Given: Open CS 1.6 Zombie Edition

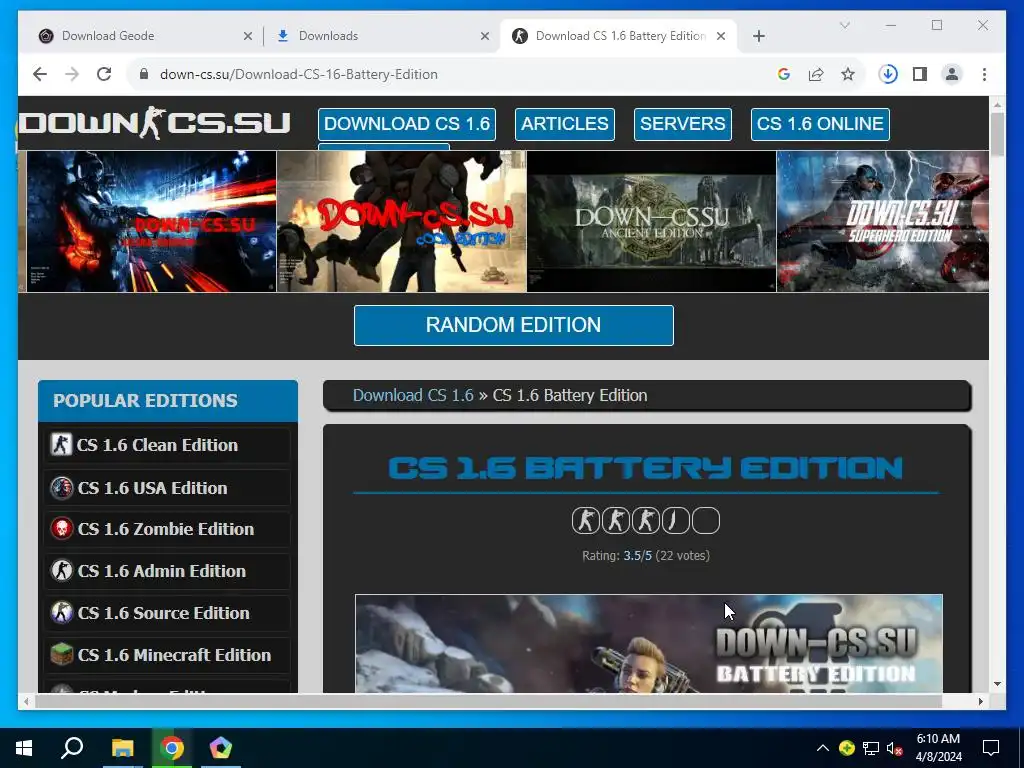Looking at the screenshot, I should pyautogui.click(x=167, y=529).
